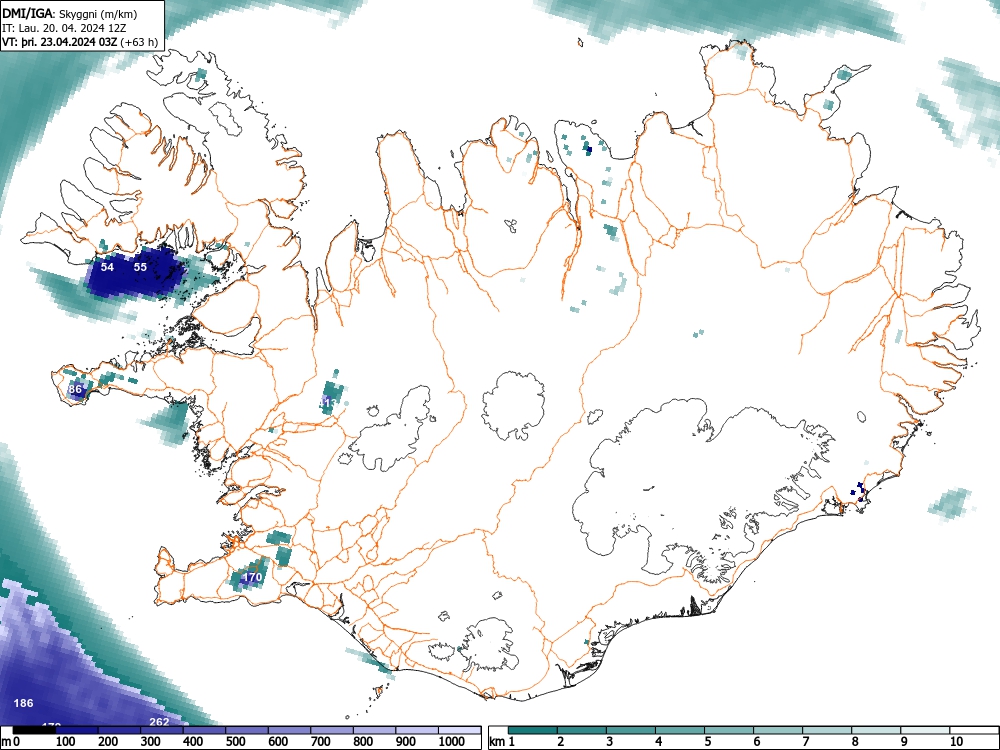The height and width of the screenshot is (750, 1000).
Task: Pick the km legend swatch between 6 and 7
Action: tap(778, 730)
